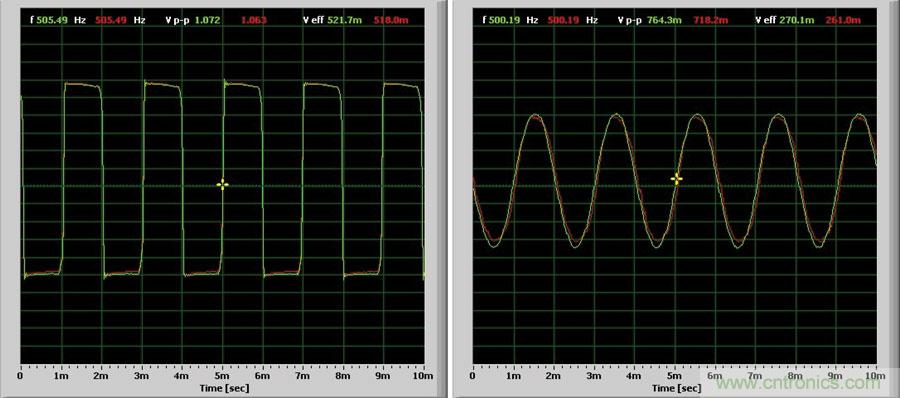The height and width of the screenshot is (398, 900).
Task: Open the www.cntronics.com watermark link
Action: point(800,381)
